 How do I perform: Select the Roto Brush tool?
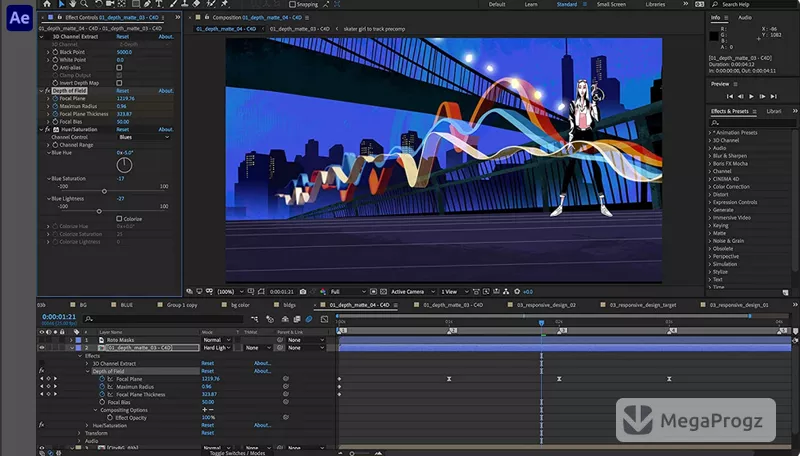pyautogui.click(x=211, y=4)
